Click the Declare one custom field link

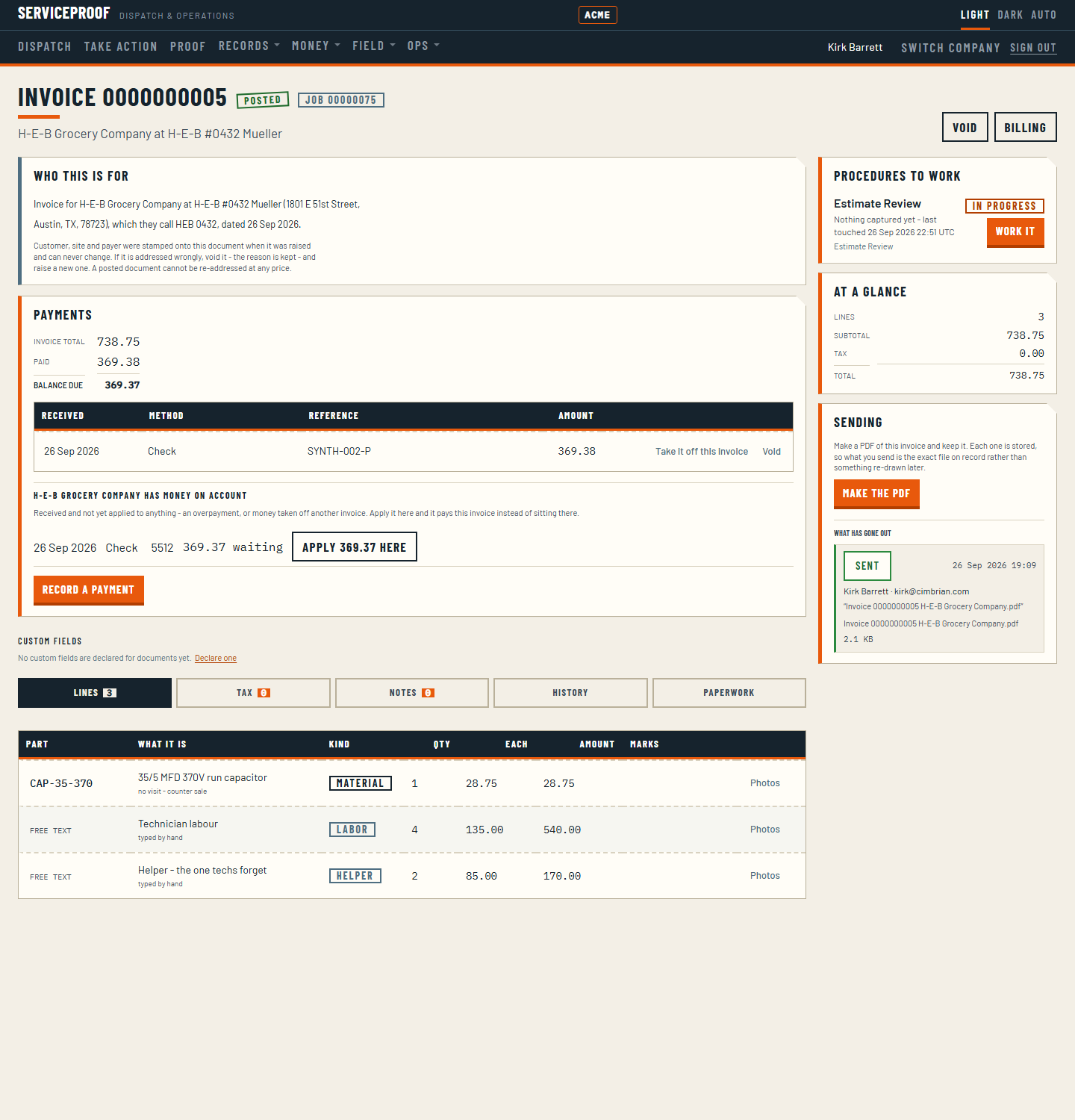click(216, 658)
